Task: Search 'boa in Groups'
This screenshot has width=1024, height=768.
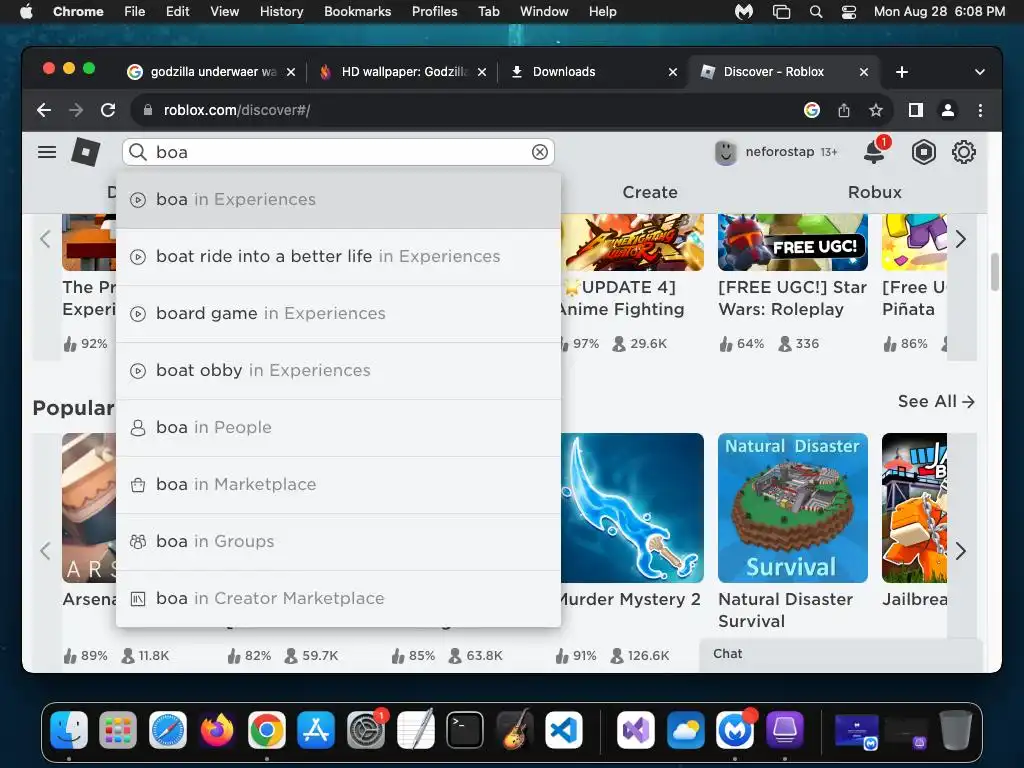Action: pos(338,541)
